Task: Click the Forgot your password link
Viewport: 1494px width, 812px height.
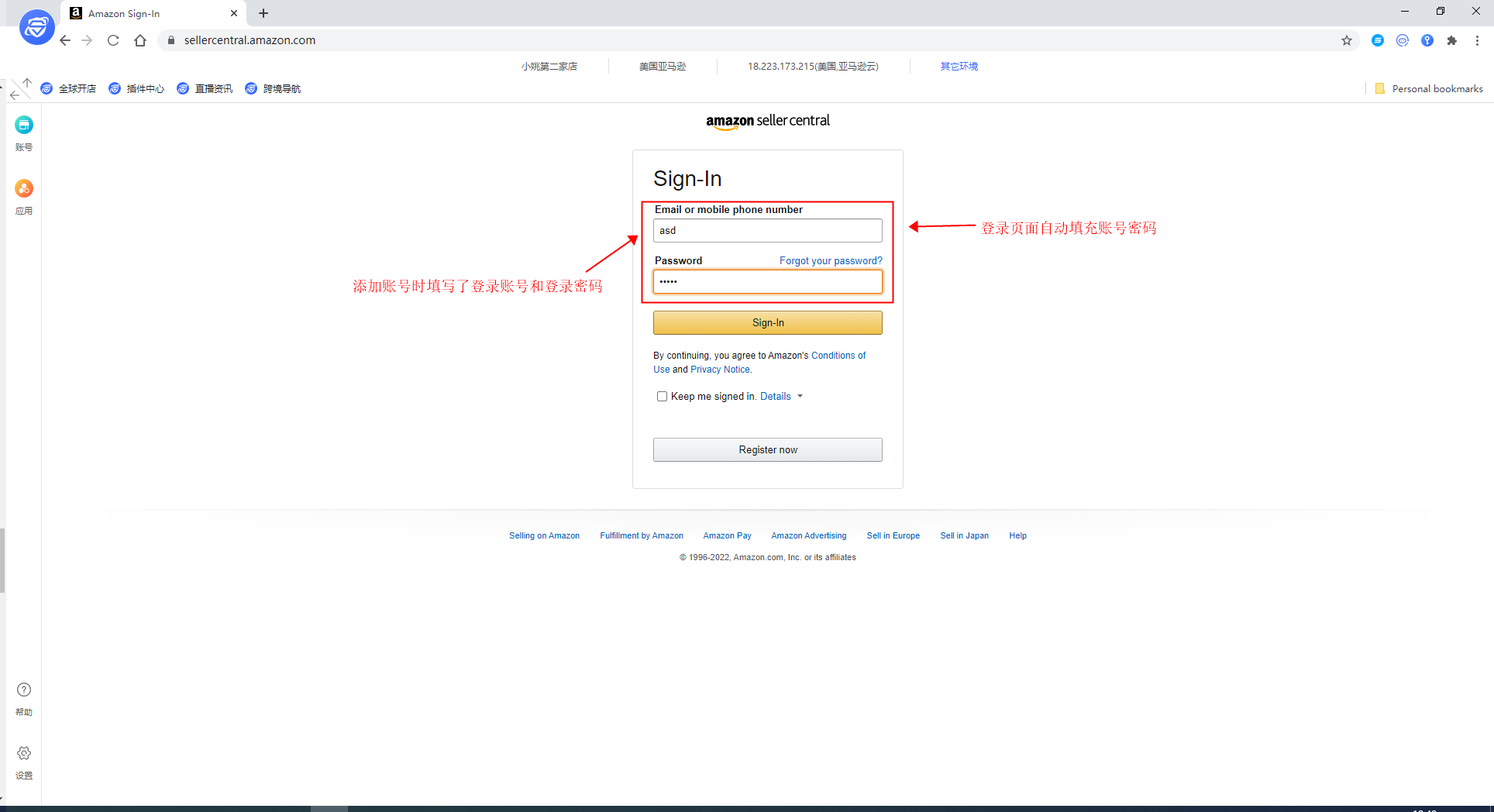Action: click(x=831, y=261)
